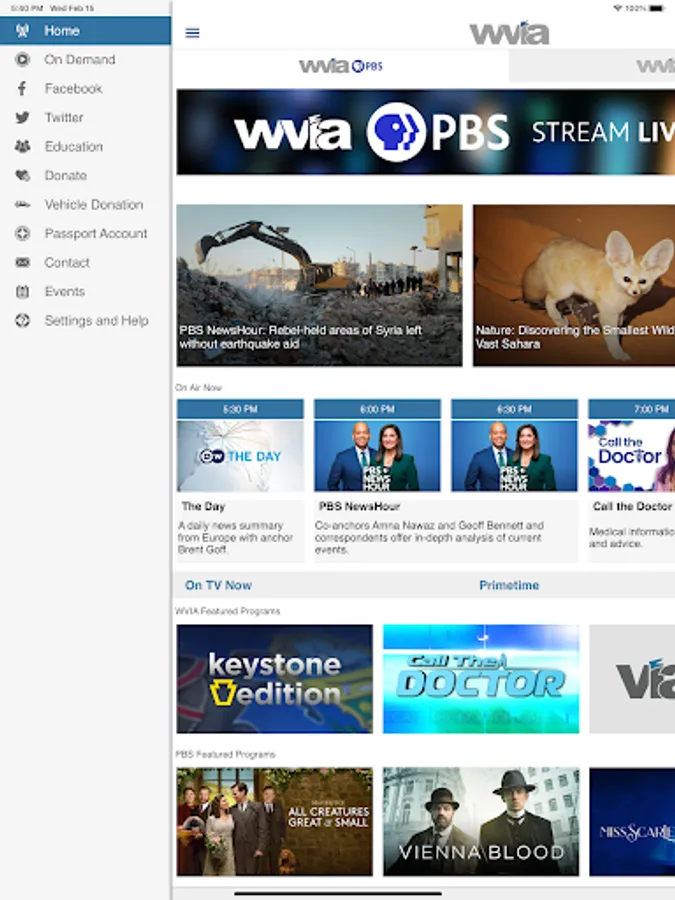
Task: Switch to the second WVIA channel tab
Action: click(x=592, y=66)
